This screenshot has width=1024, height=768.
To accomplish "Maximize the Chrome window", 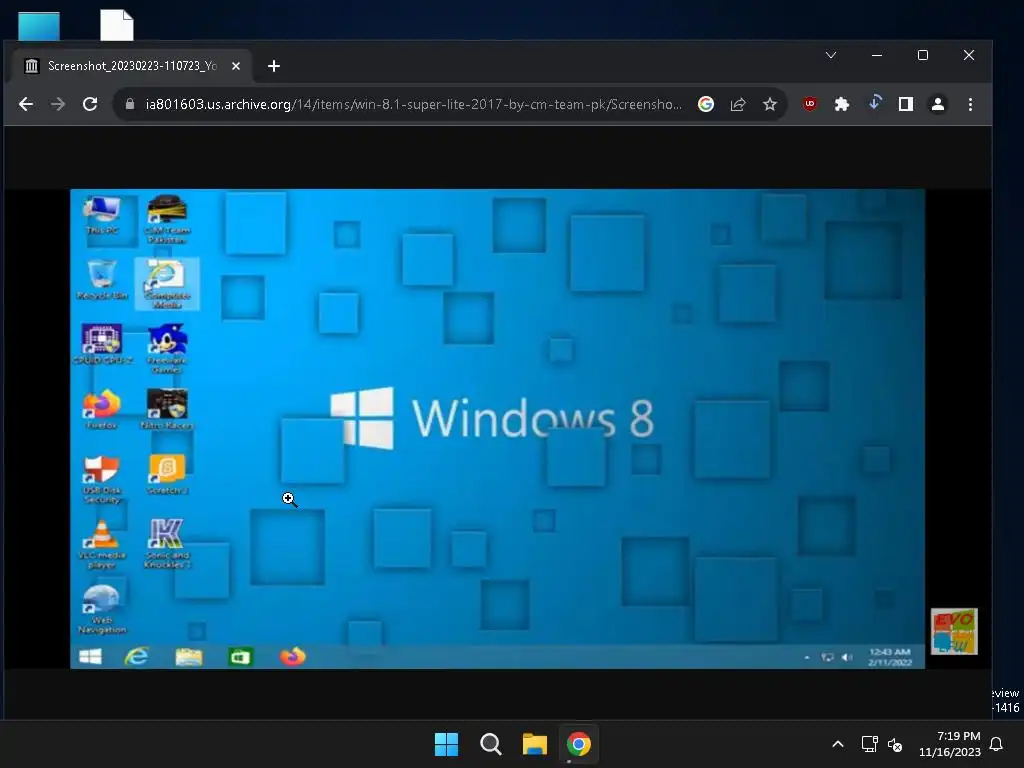I will click(923, 55).
